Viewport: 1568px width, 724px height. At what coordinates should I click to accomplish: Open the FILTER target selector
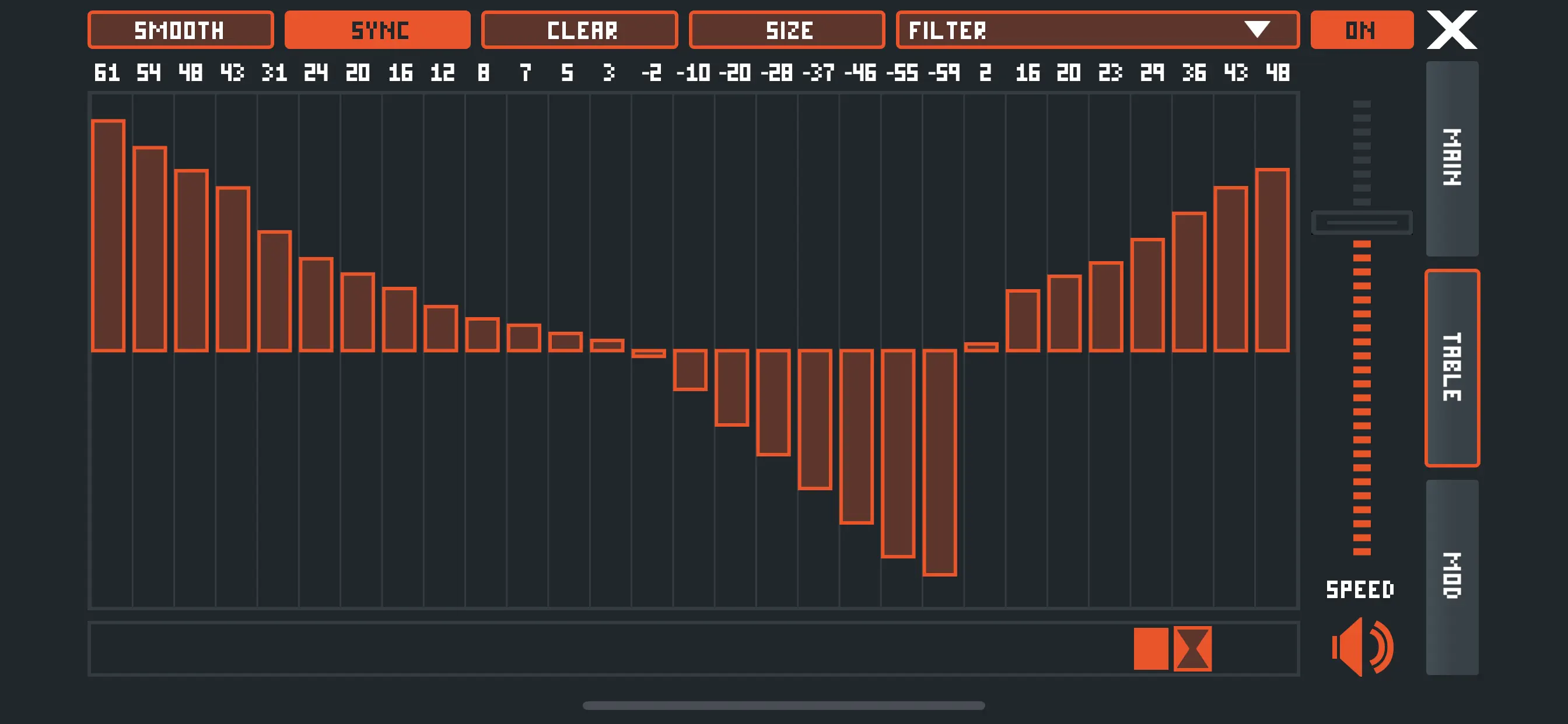pos(1072,29)
